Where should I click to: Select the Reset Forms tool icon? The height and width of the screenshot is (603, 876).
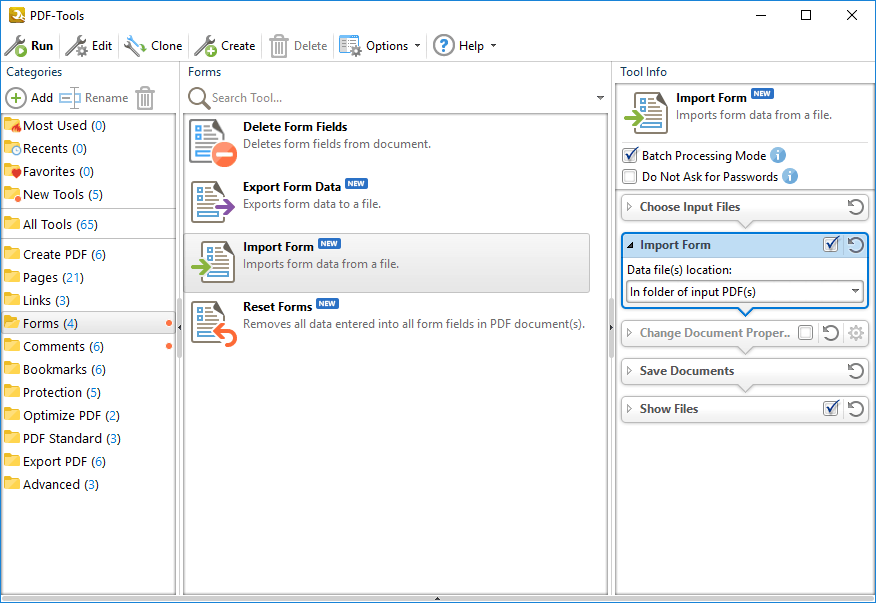[213, 323]
